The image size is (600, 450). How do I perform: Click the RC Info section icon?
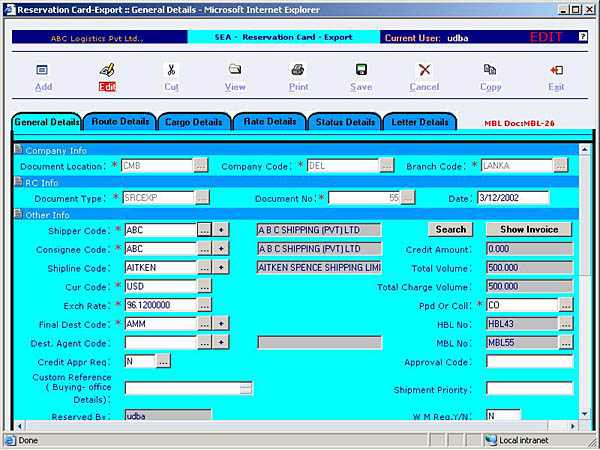[x=18, y=182]
